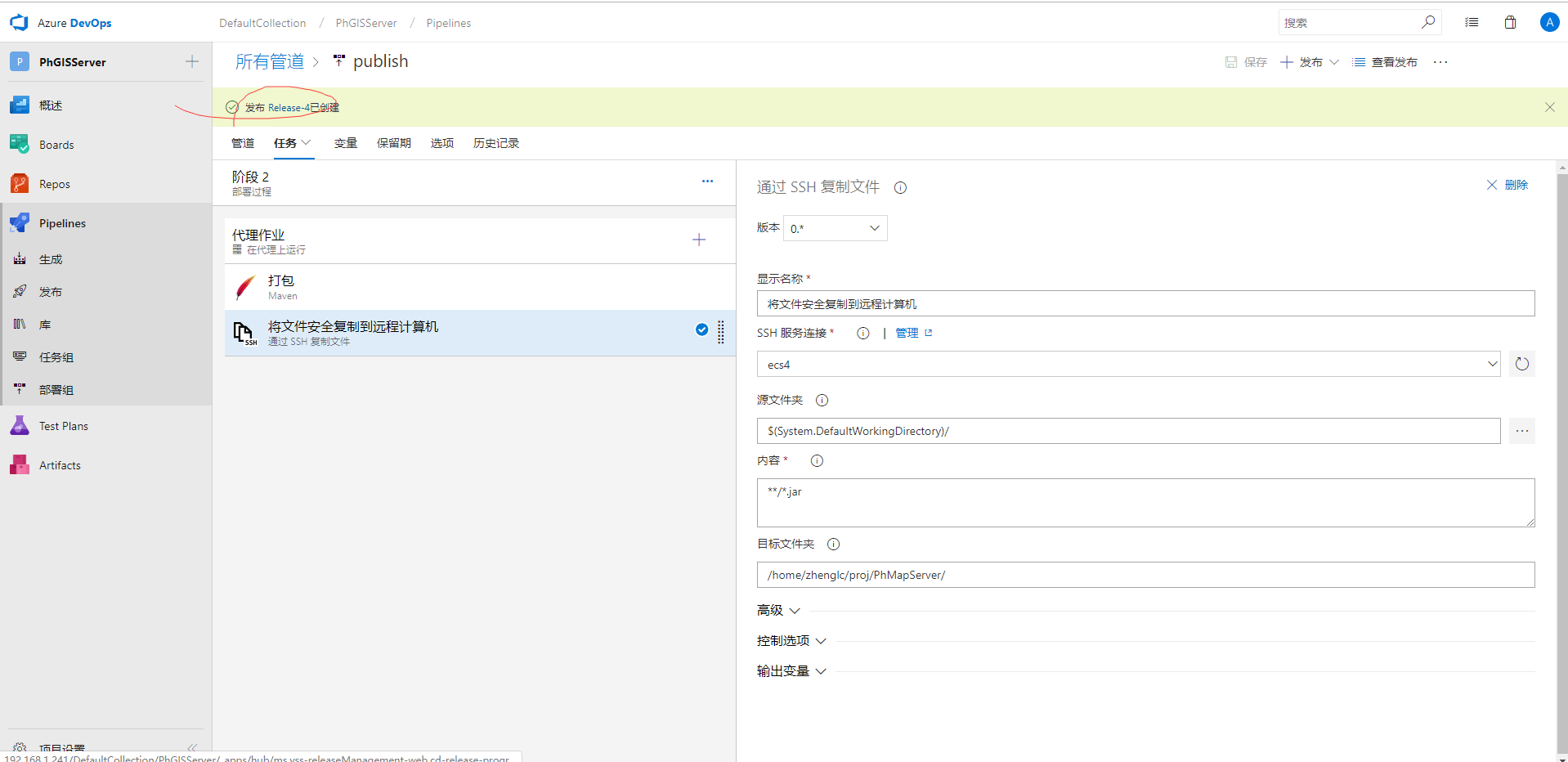This screenshot has height=762, width=1568.
Task: Click the refresh SSH service connection icon
Action: click(1521, 364)
